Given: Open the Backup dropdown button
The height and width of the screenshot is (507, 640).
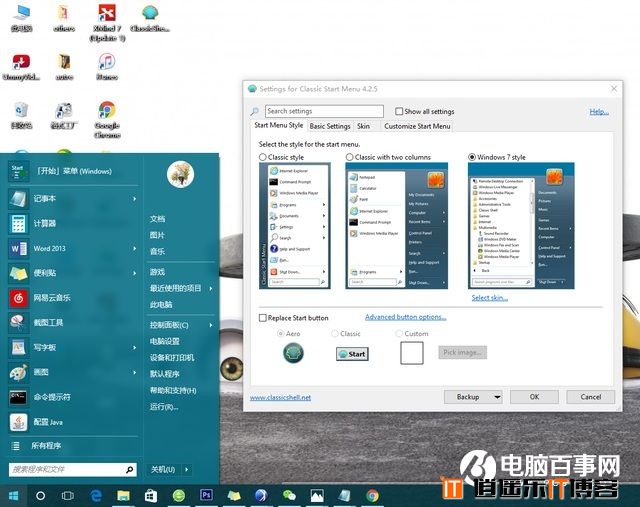Looking at the screenshot, I should 473,397.
